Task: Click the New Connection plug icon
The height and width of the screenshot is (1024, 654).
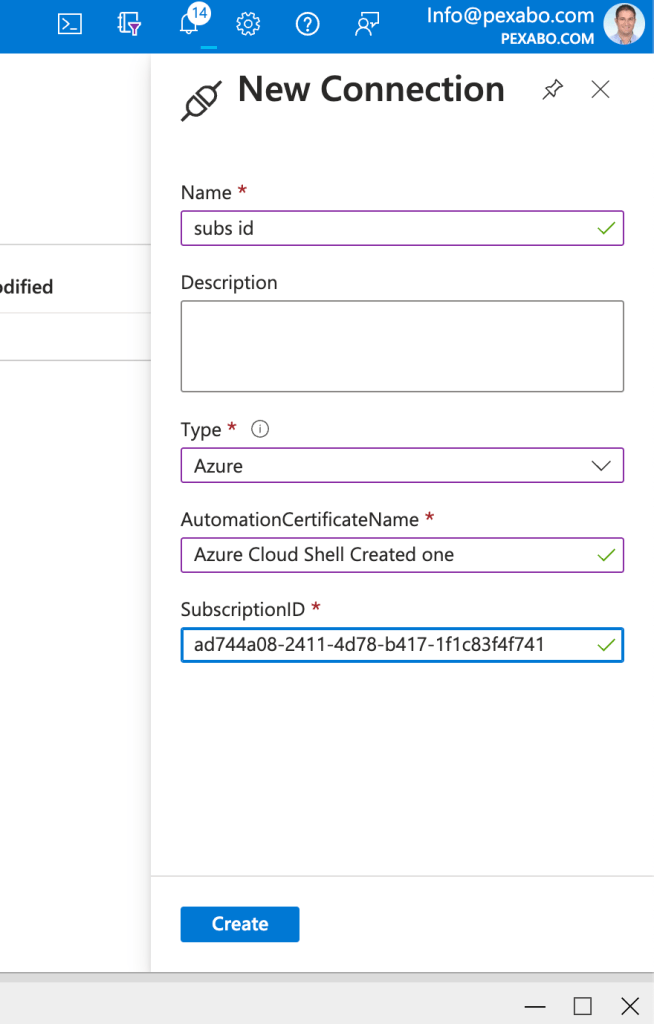Action: coord(201,101)
